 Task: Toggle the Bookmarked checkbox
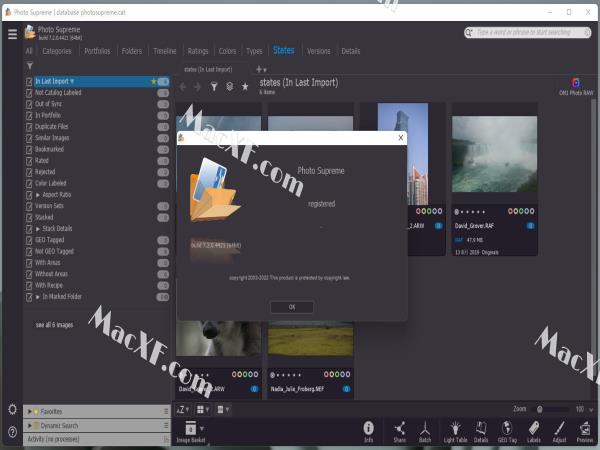(x=29, y=150)
